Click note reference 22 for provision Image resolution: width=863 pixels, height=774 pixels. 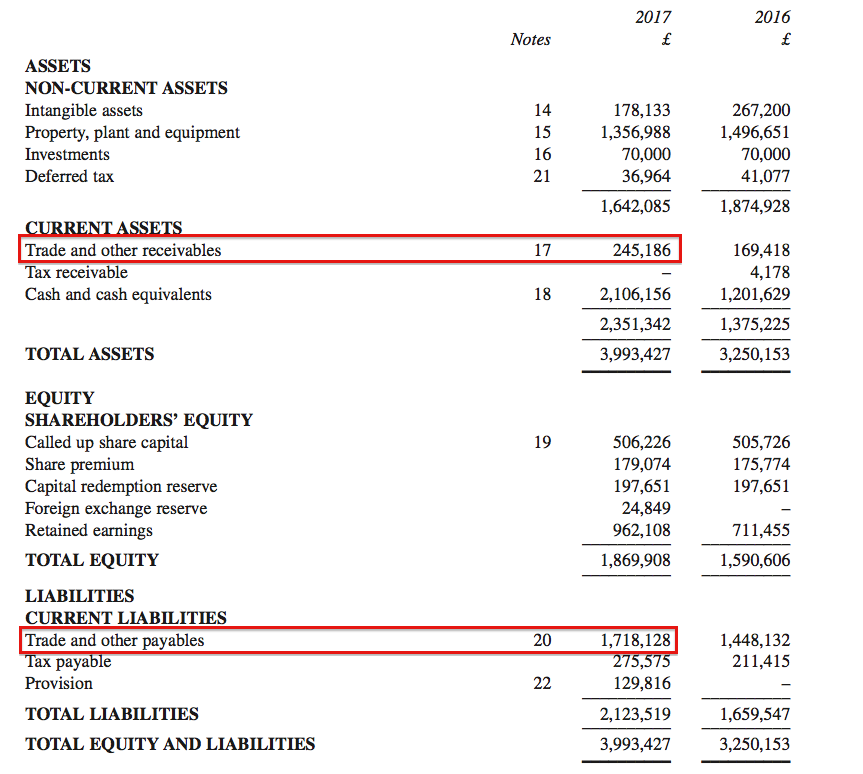542,684
